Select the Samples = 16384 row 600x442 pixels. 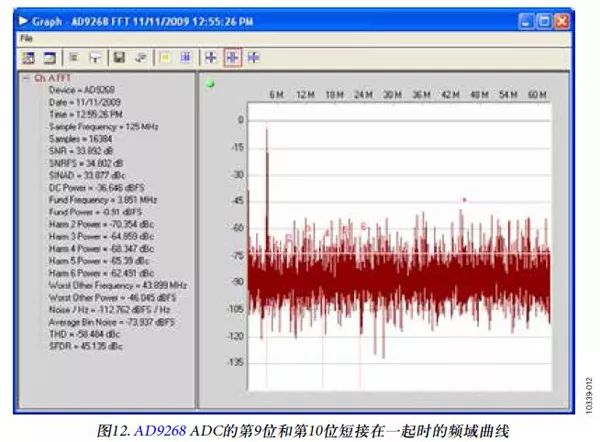point(80,139)
